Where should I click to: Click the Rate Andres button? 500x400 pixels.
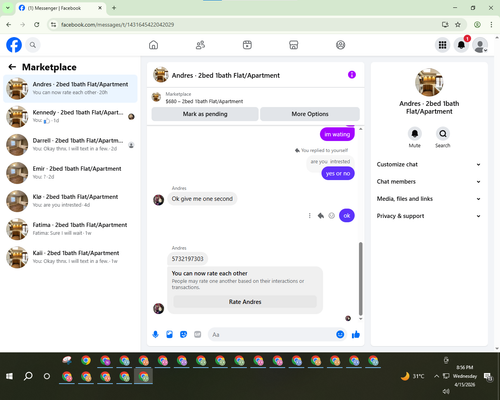click(245, 302)
